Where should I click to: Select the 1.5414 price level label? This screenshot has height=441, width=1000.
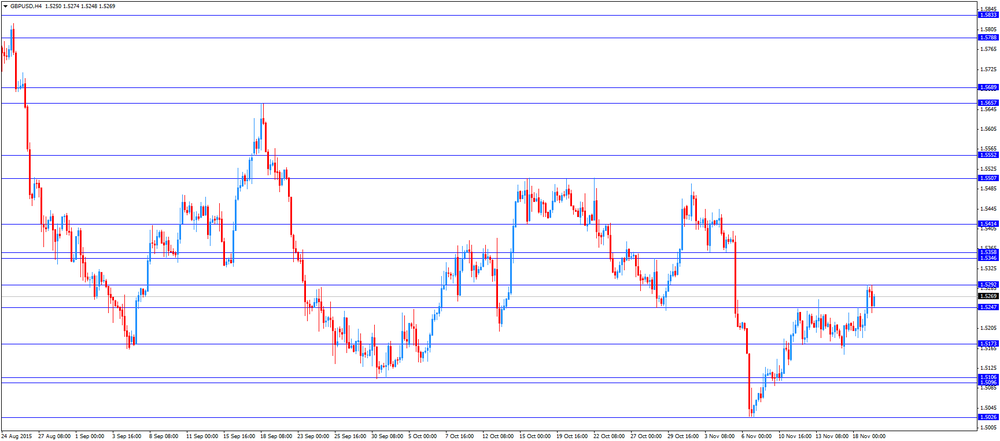(987, 224)
